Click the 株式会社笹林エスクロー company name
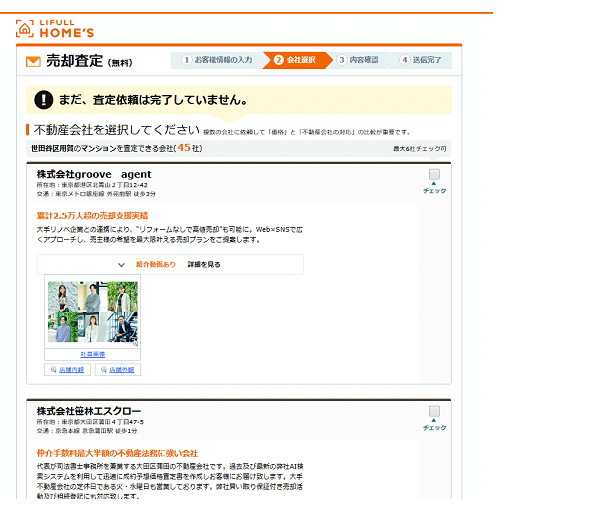This screenshot has height=511, width=603. point(89,411)
